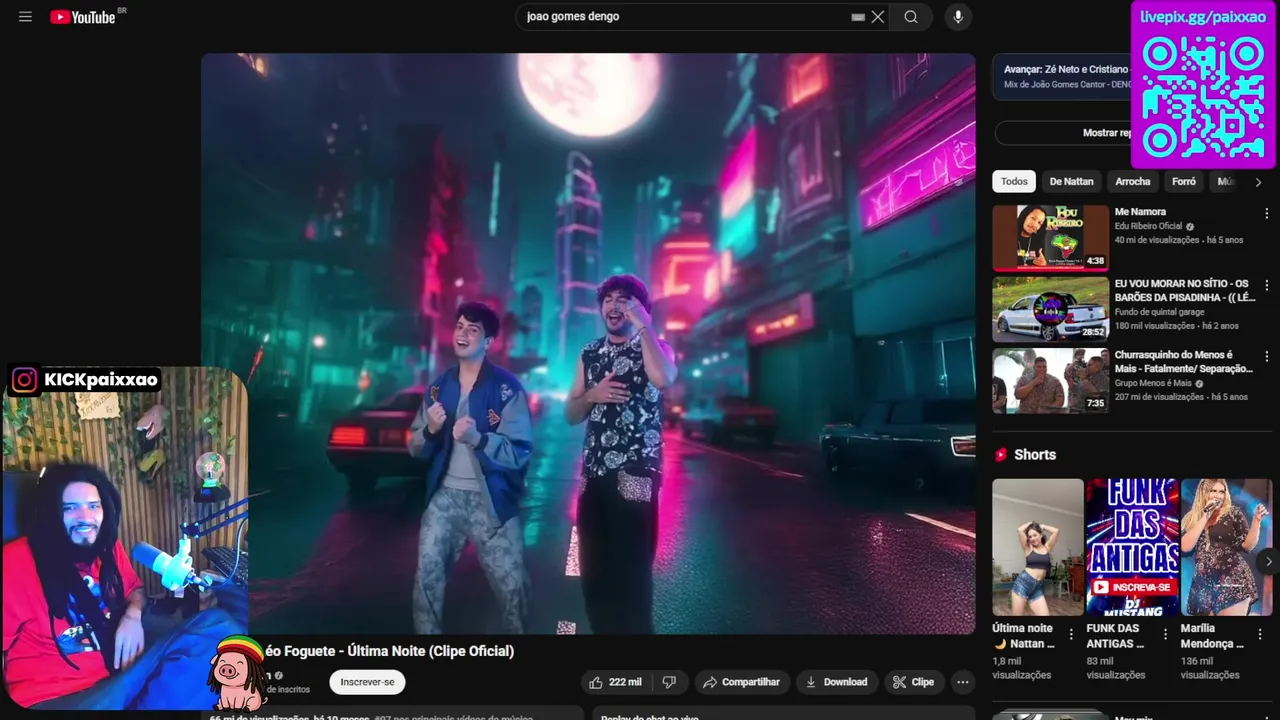Click the Instagram icon on the KICKpaixxao overlay

coord(25,380)
